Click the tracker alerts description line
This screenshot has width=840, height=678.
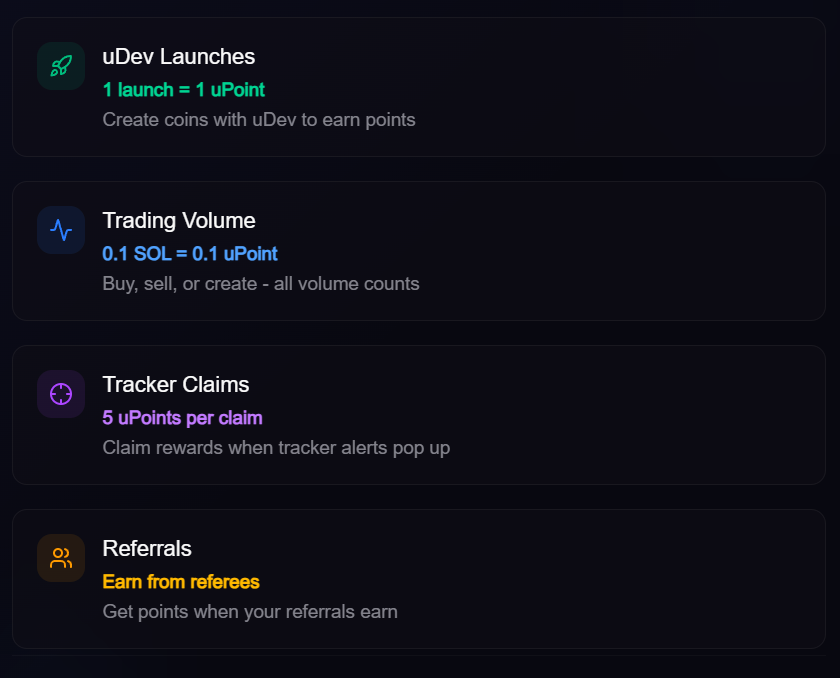276,448
